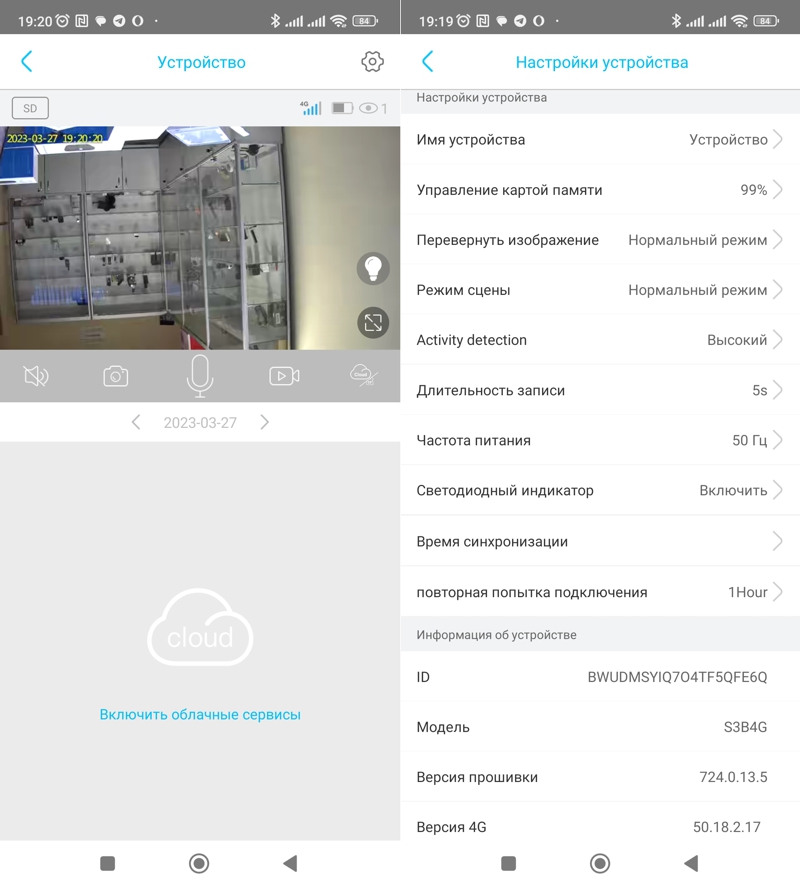Screen dimensions: 800x889
Task: Tap Android recent apps square, right screen
Action: pyautogui.click(x=509, y=863)
